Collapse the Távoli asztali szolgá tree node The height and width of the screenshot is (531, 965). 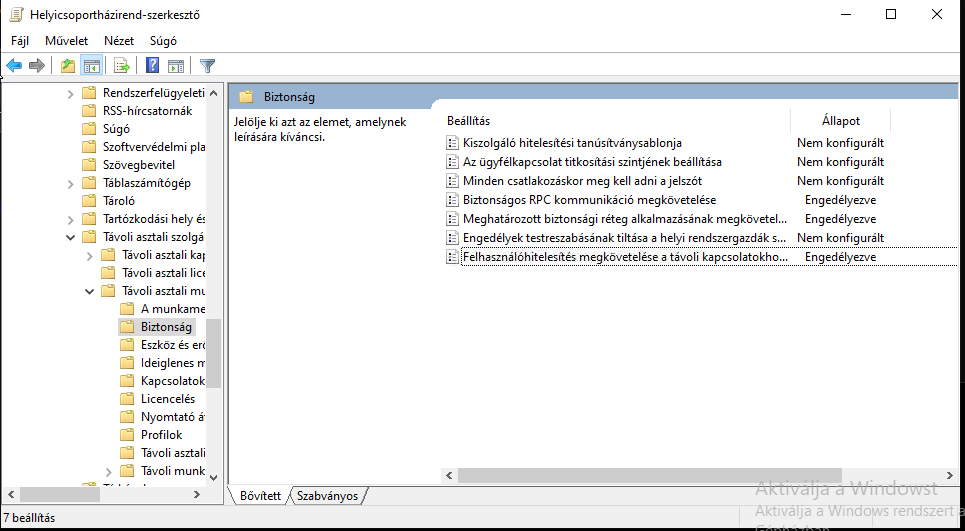pos(70,237)
